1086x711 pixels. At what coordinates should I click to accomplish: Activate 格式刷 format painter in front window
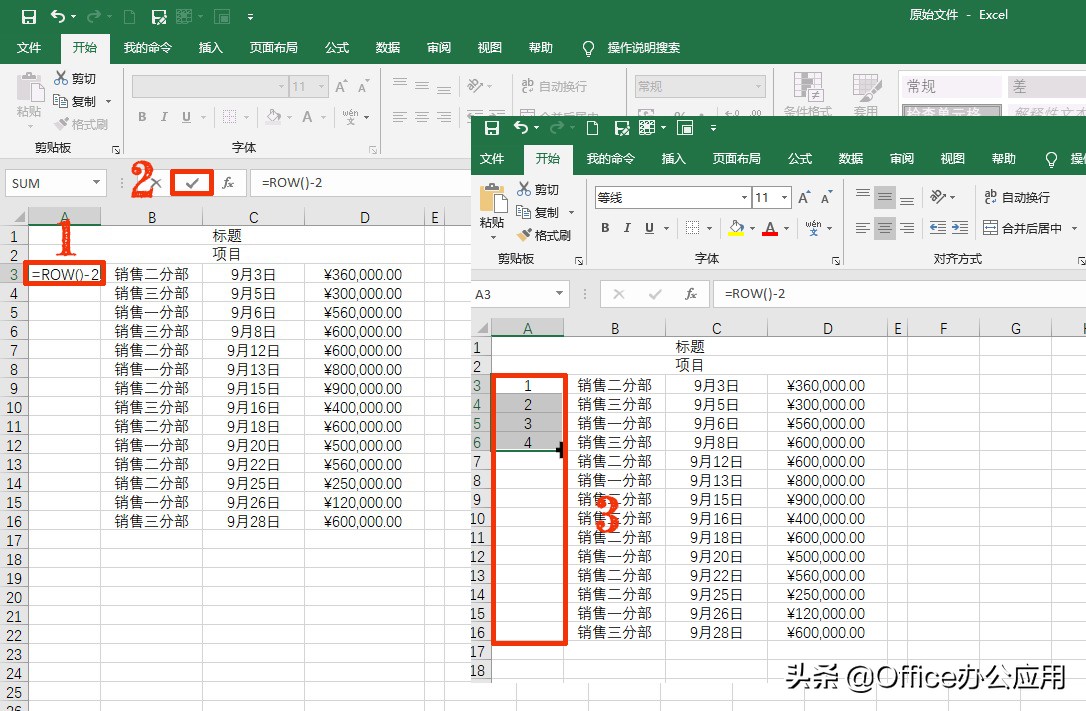[x=544, y=235]
